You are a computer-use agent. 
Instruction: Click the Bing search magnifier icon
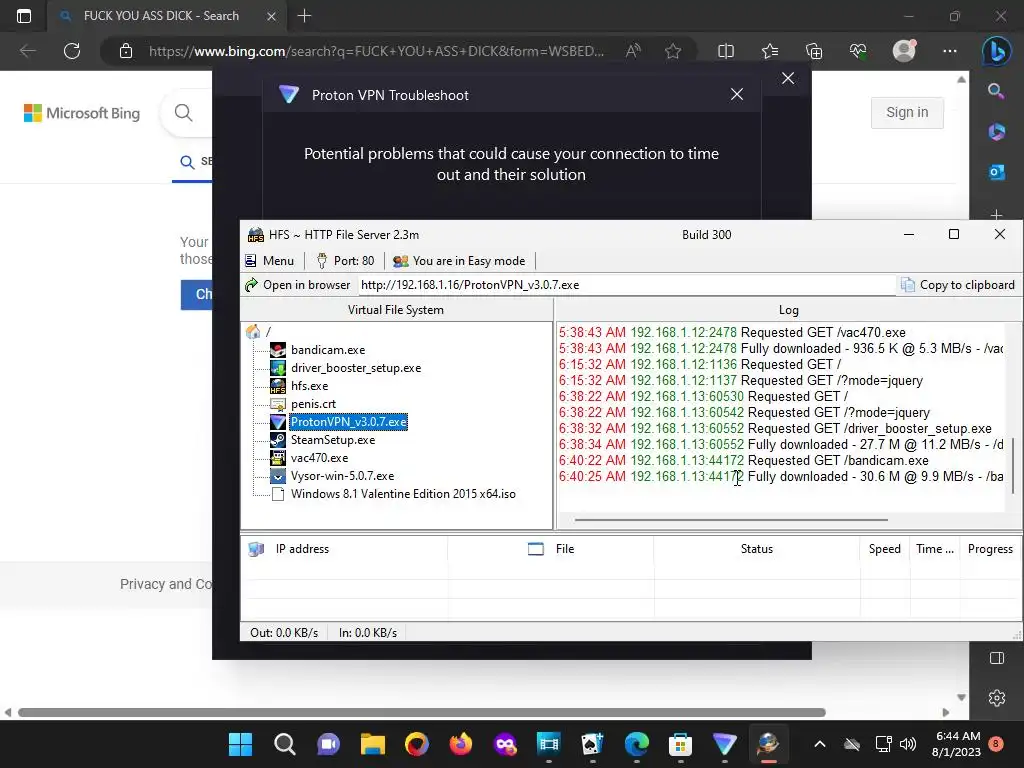(x=184, y=113)
